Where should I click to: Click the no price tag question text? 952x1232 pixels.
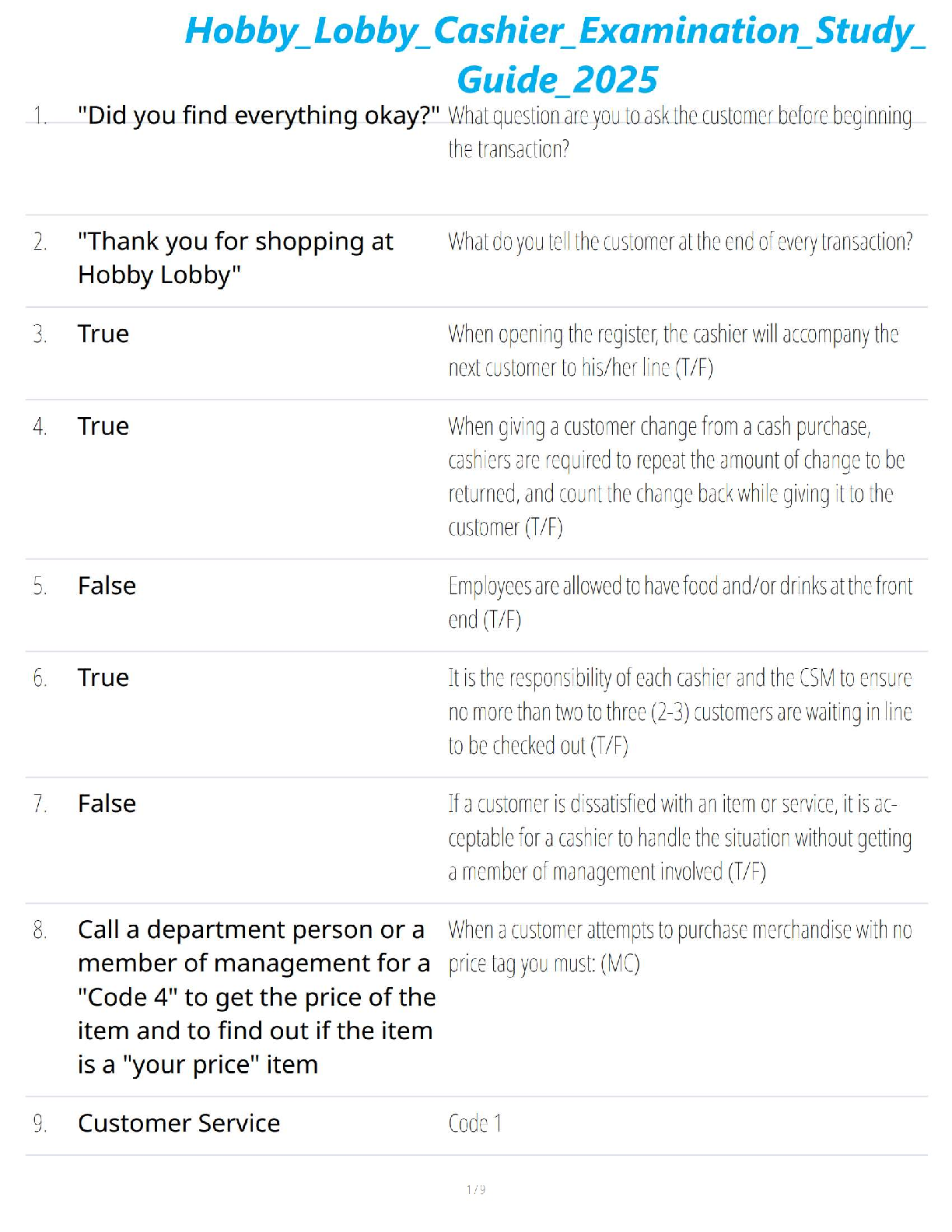click(x=679, y=947)
